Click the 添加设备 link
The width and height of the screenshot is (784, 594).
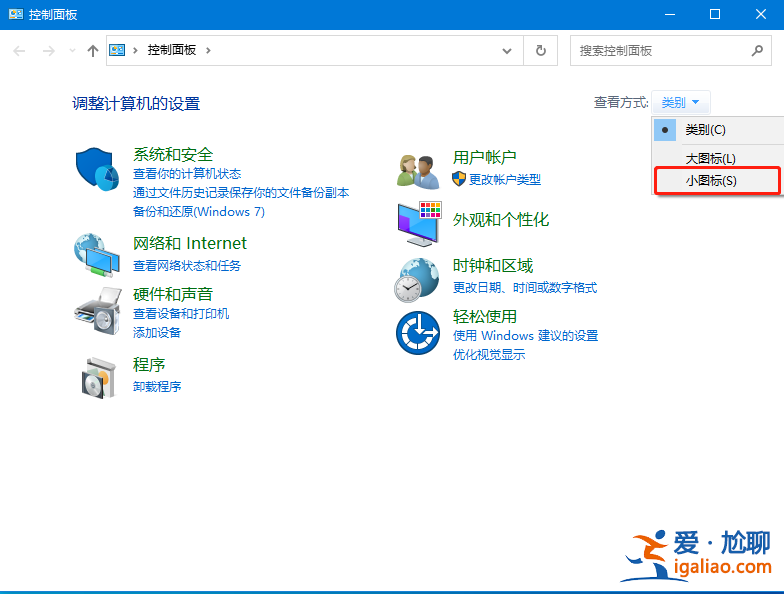(156, 332)
